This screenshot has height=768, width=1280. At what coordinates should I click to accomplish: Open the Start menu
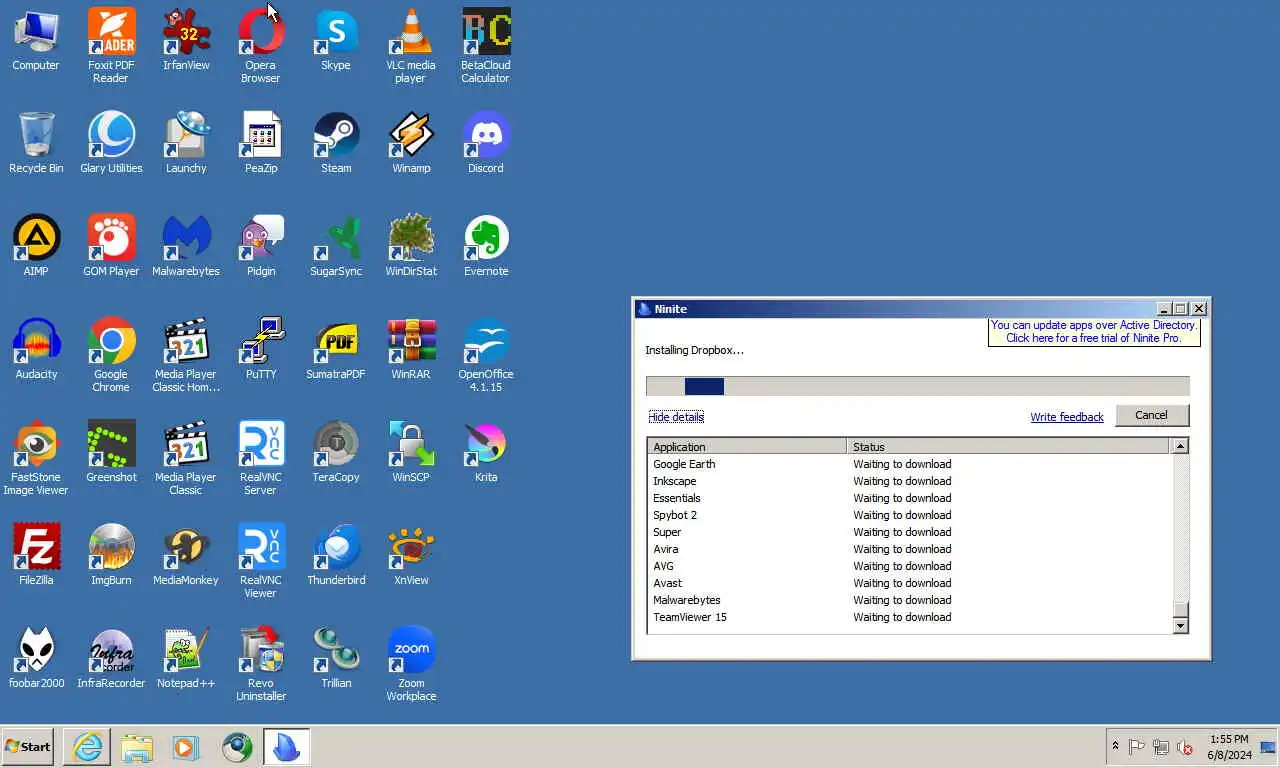28,746
